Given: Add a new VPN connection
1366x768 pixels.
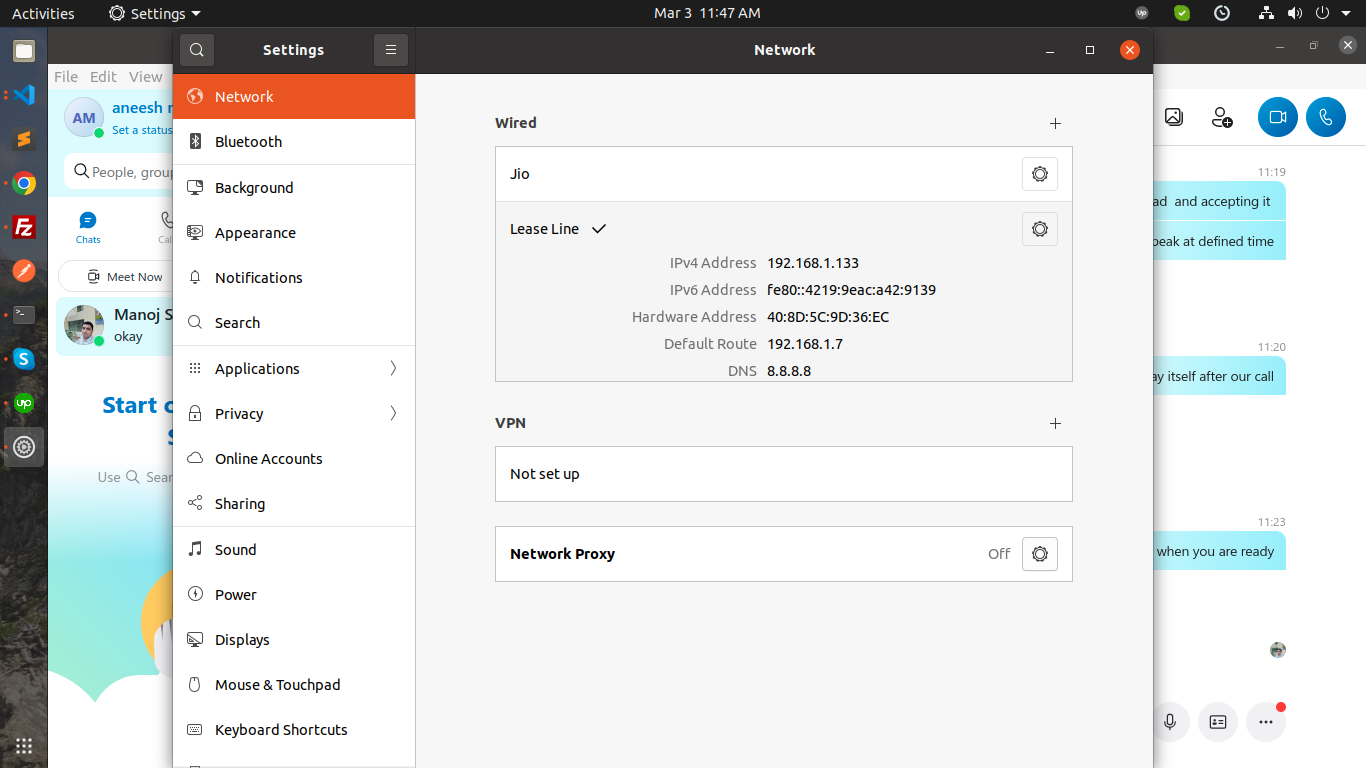Looking at the screenshot, I should 1055,424.
